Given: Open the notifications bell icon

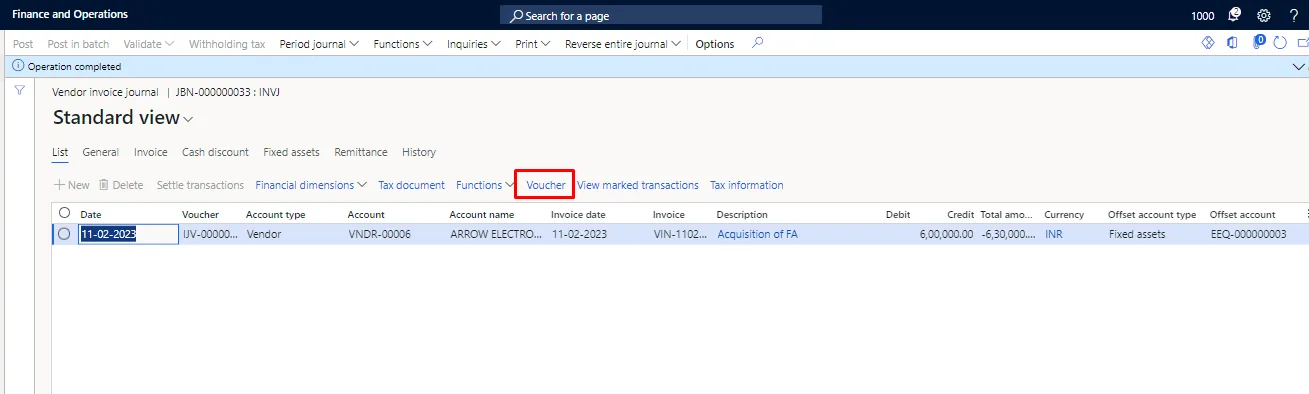Looking at the screenshot, I should point(1235,15).
